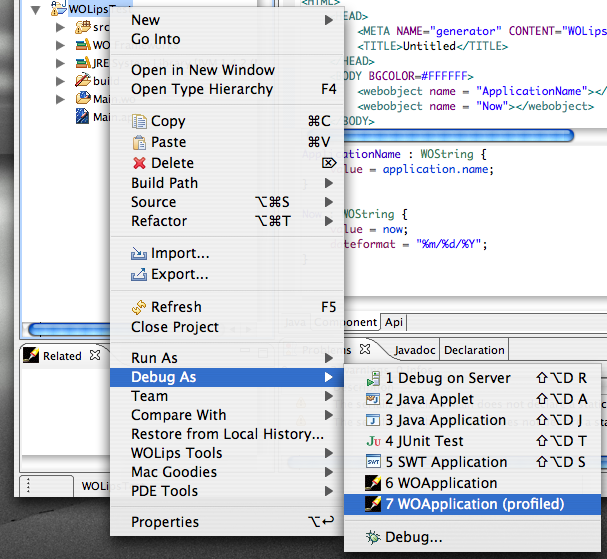Open the Run As submenu
Viewport: 607px width, 559px height.
pyautogui.click(x=227, y=358)
